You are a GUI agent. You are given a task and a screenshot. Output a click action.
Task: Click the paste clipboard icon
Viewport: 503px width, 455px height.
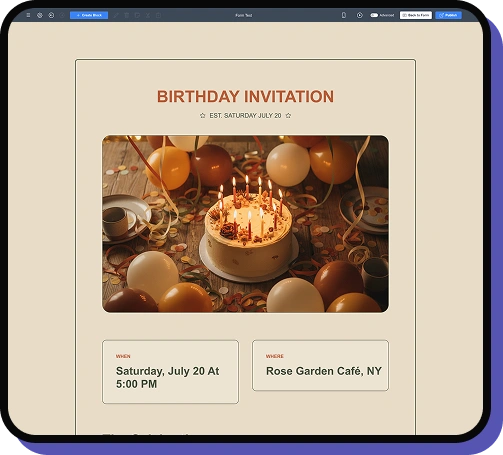coord(159,15)
